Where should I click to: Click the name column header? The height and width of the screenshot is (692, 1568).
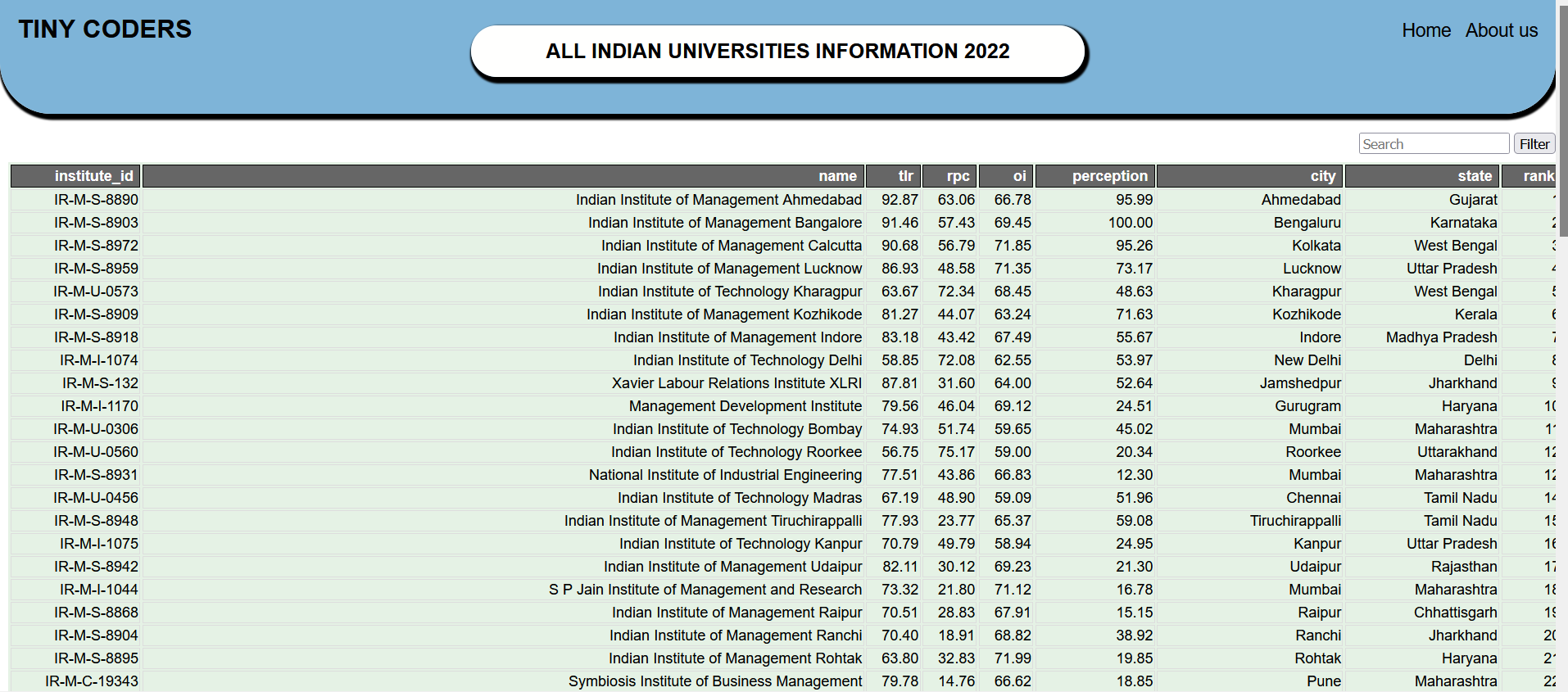pyautogui.click(x=503, y=176)
